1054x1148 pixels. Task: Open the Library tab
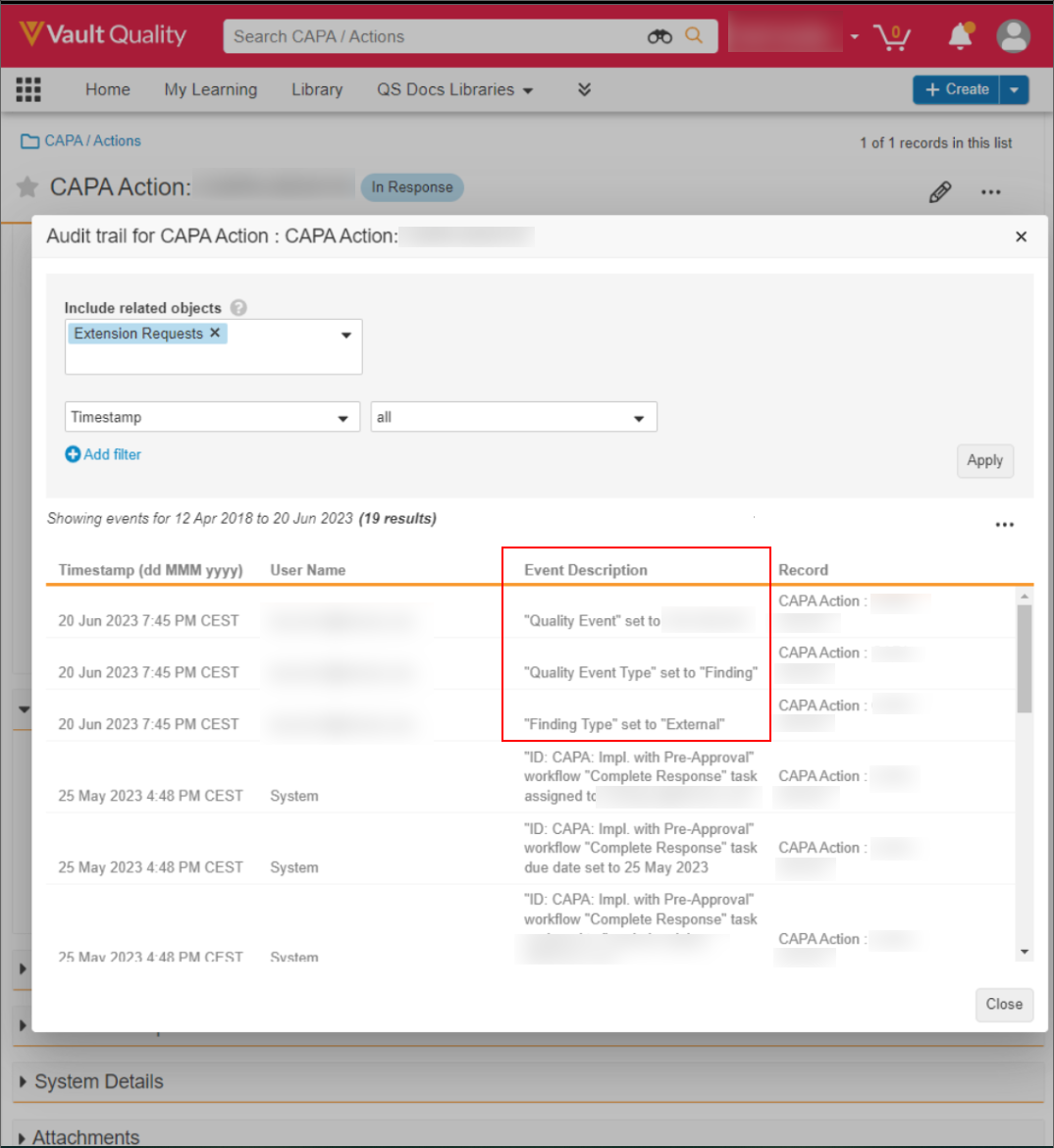tap(317, 89)
